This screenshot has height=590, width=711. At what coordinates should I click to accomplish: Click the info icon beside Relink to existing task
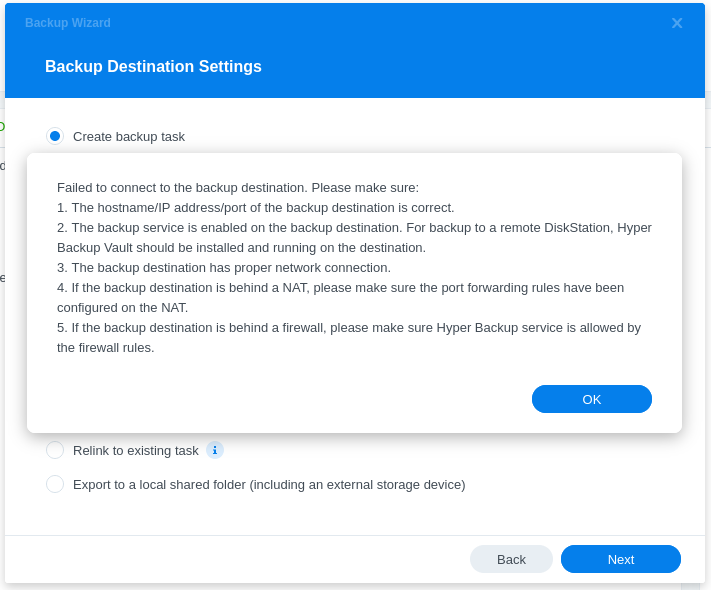215,450
